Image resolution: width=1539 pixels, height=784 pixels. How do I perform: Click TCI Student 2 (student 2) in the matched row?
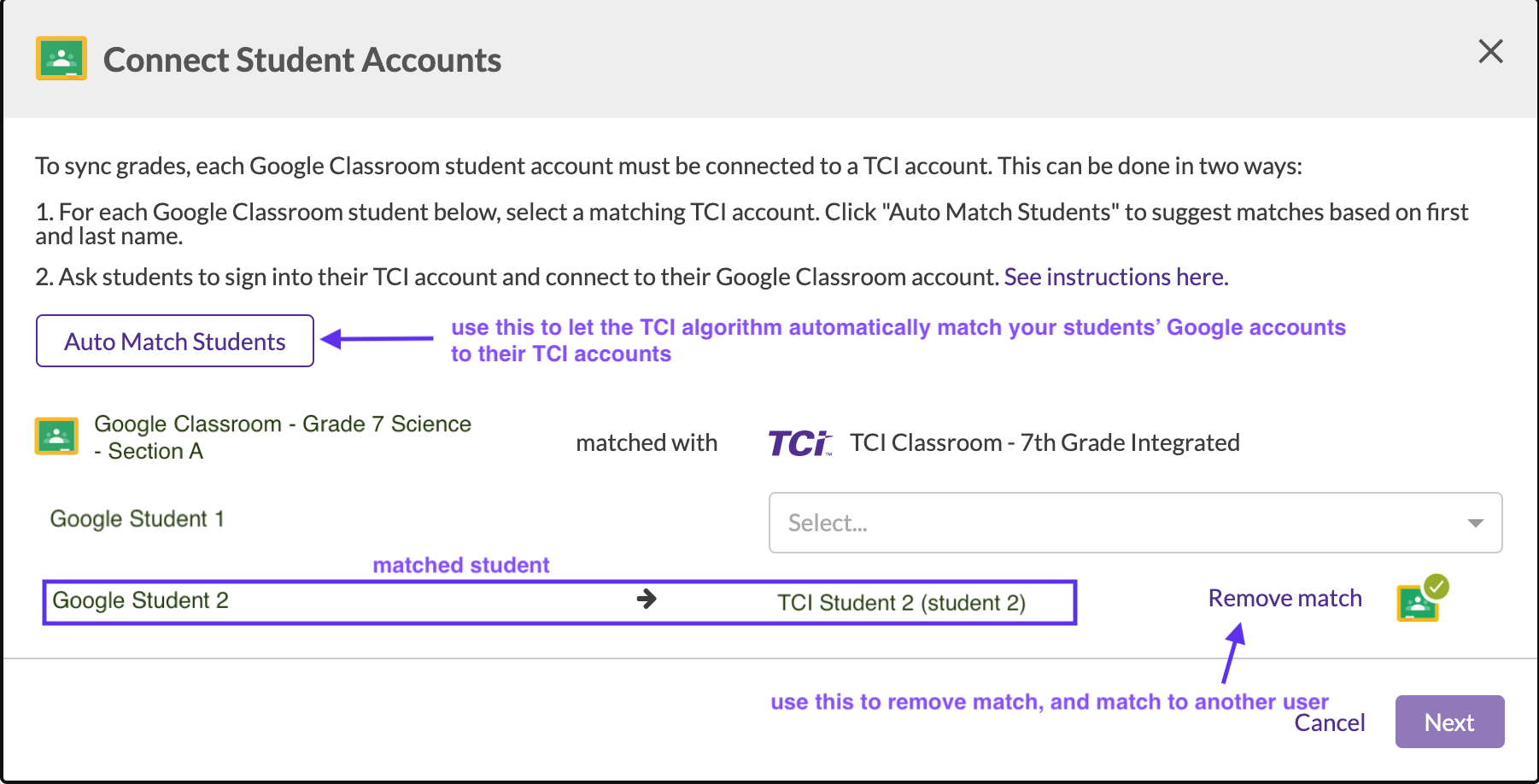900,602
